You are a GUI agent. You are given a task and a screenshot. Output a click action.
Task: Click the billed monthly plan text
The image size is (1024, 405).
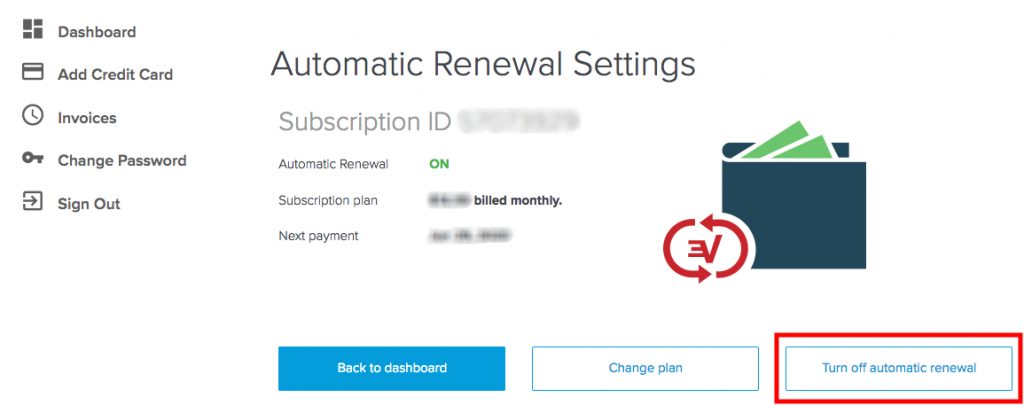[x=517, y=200]
